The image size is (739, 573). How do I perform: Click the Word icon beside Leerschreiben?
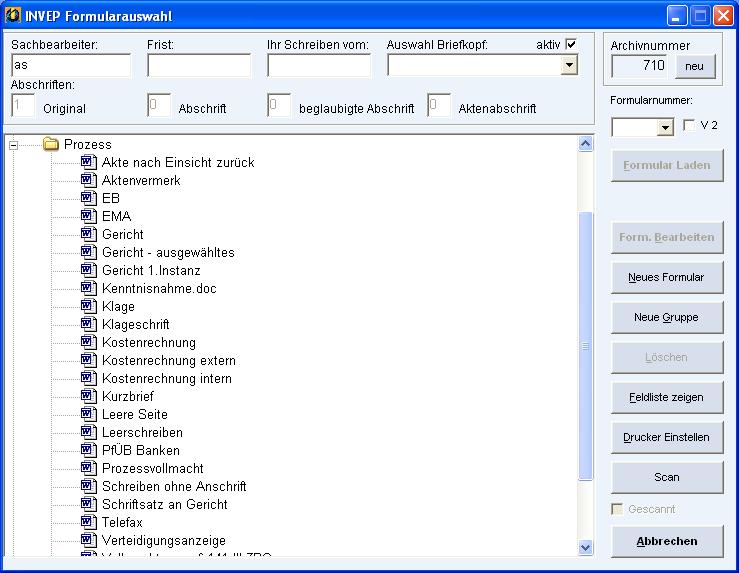89,432
